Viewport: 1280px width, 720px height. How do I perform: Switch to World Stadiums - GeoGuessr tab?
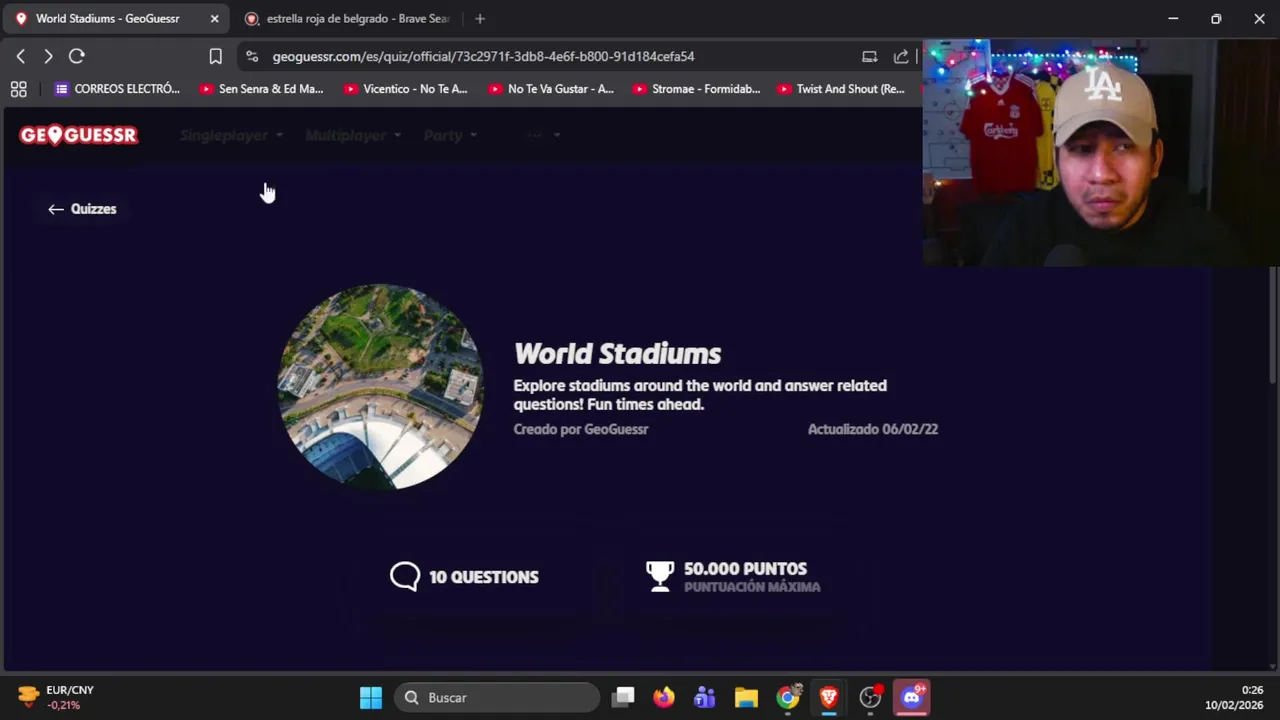[117, 19]
